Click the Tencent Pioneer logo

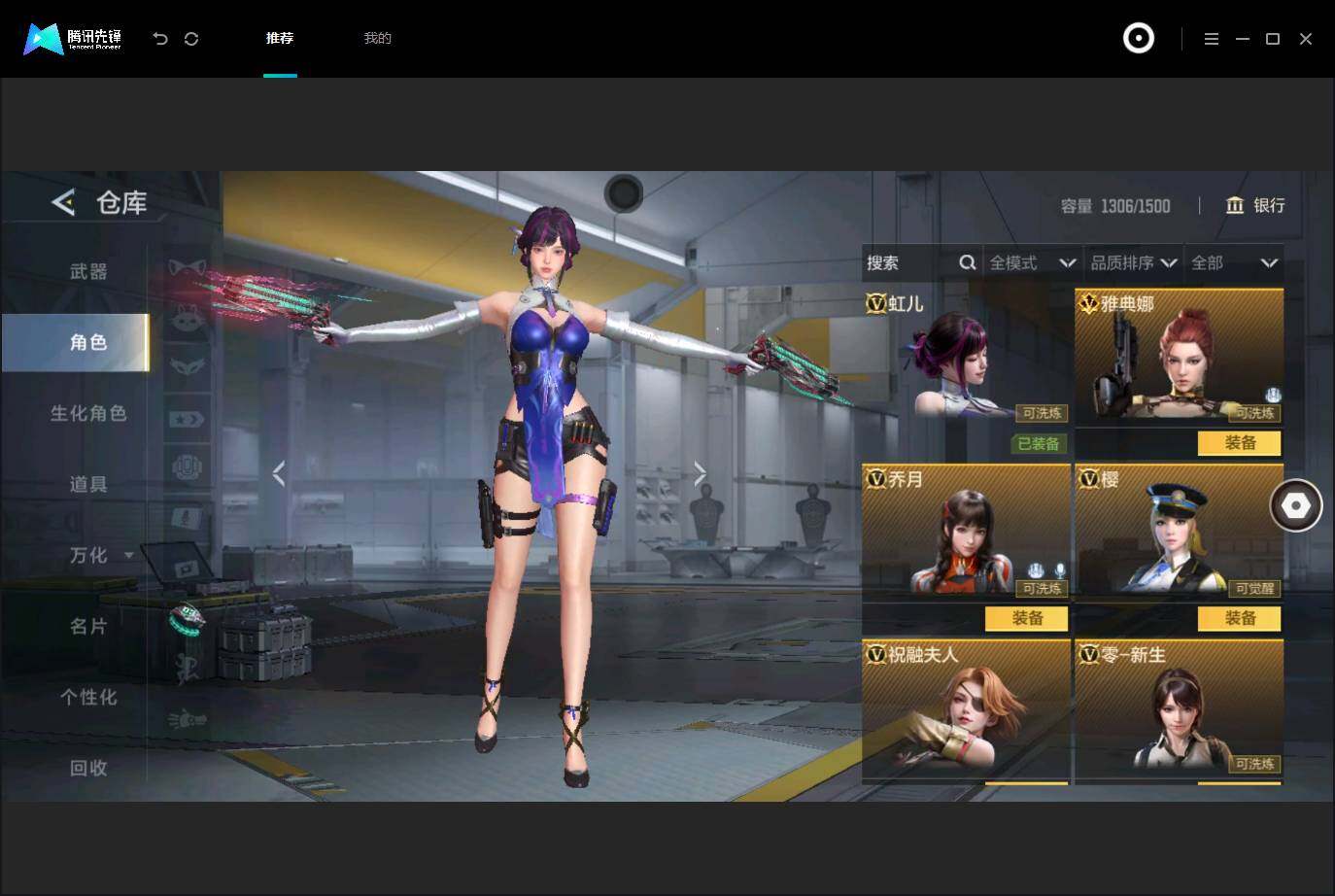click(x=73, y=39)
